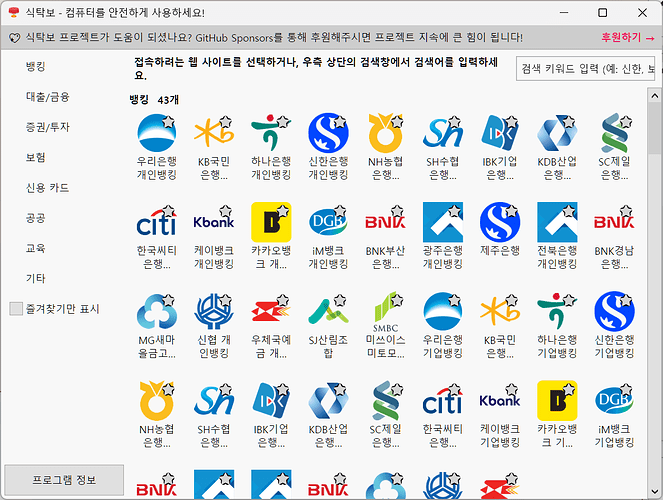Switch to 대출/금융 category
This screenshot has width=663, height=500.
click(47, 97)
